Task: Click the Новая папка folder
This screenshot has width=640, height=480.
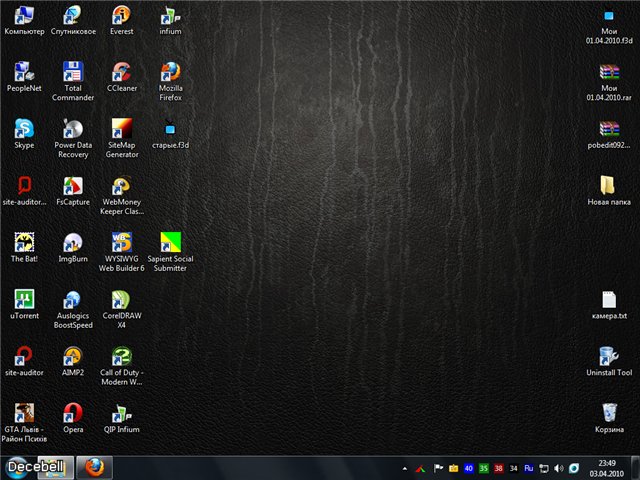Action: point(609,191)
